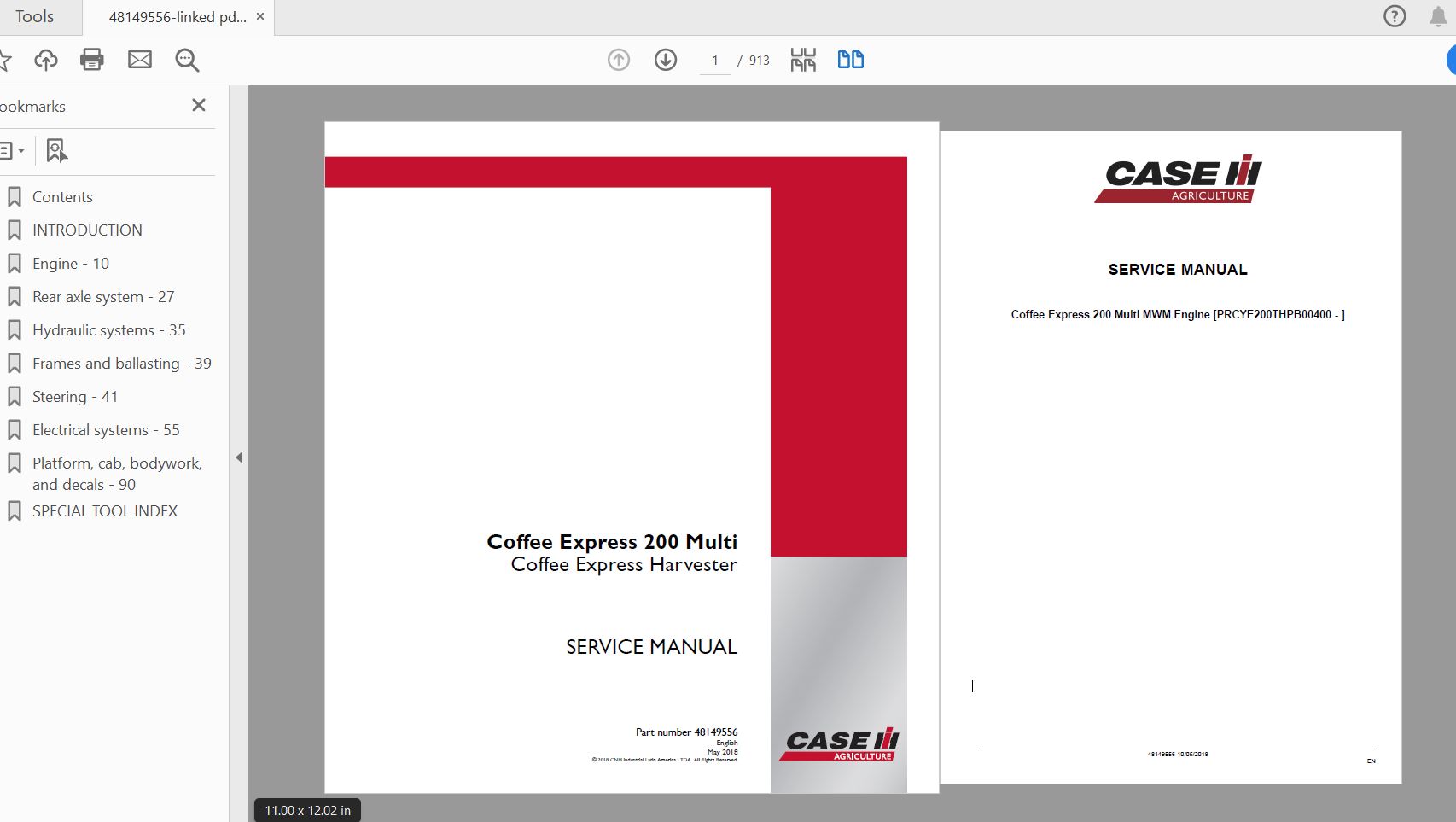The height and width of the screenshot is (822, 1456).
Task: Click the total page count 913
Action: click(760, 61)
